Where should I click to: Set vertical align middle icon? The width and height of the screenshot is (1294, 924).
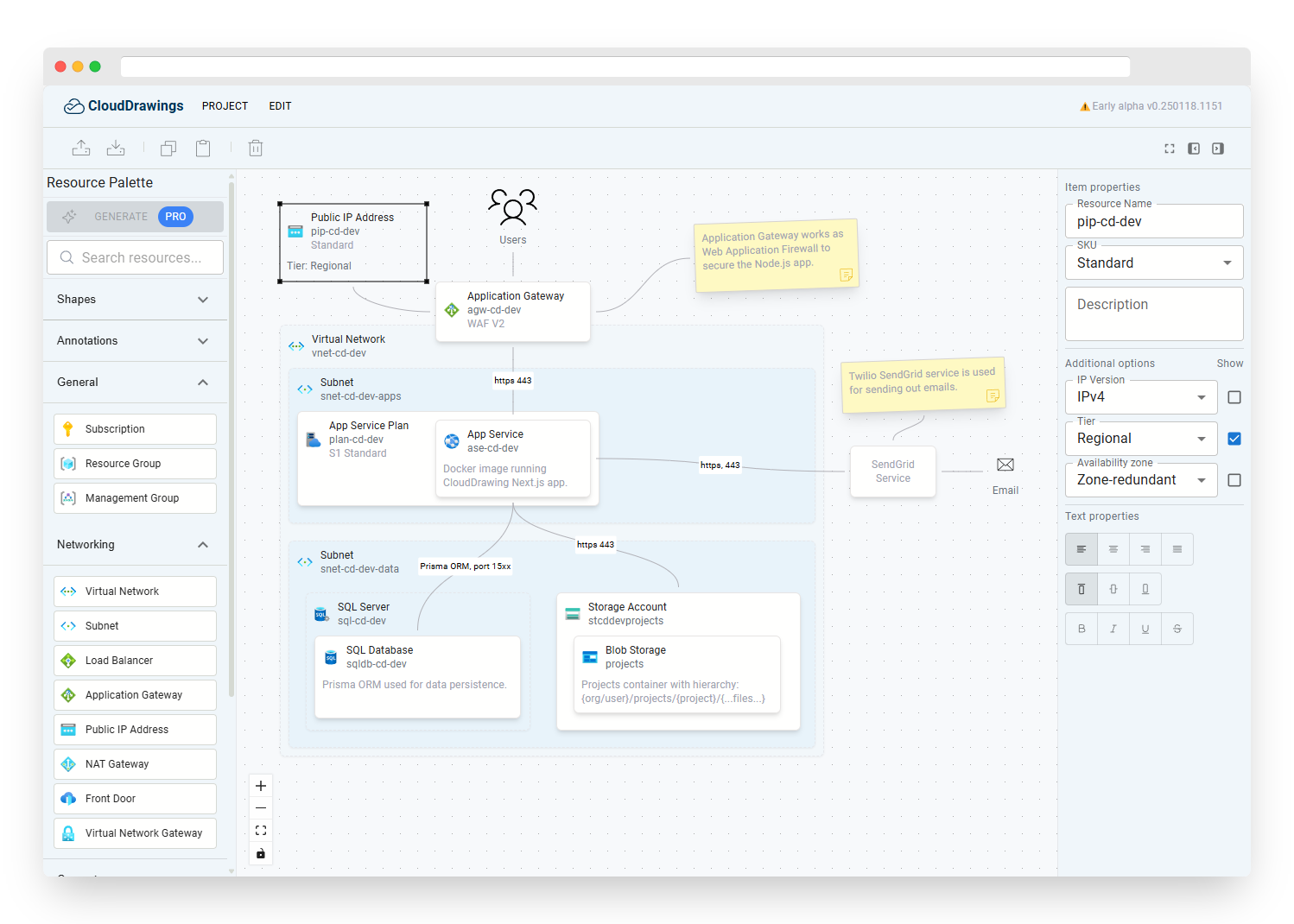tap(1113, 589)
